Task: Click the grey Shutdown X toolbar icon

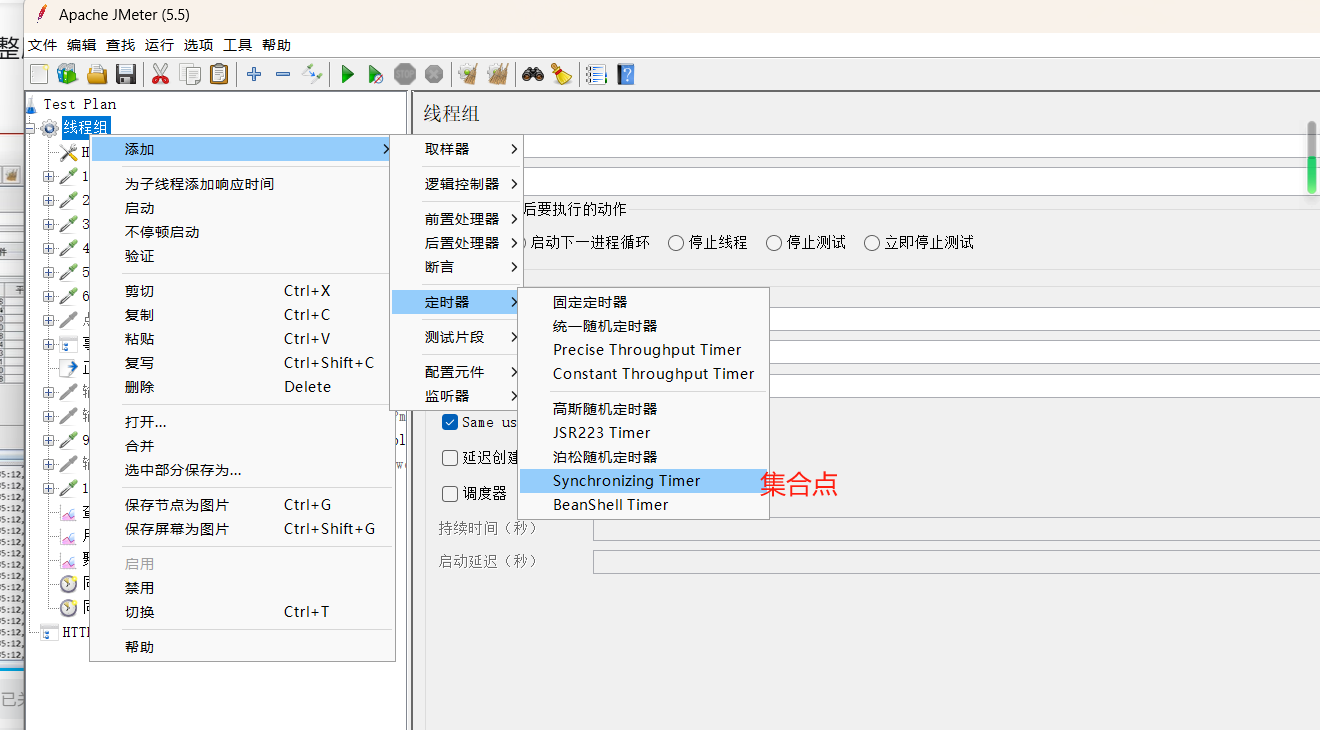Action: click(434, 74)
